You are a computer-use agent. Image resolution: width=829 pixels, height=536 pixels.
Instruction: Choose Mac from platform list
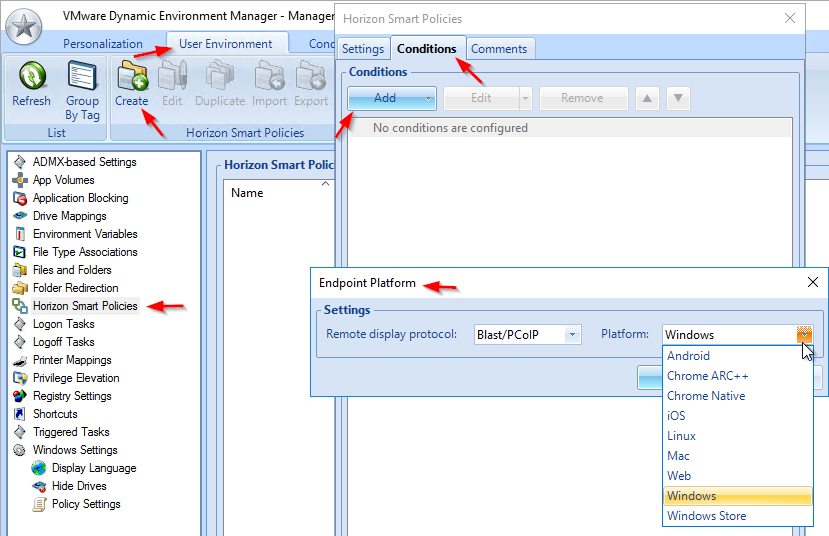[x=738, y=456]
